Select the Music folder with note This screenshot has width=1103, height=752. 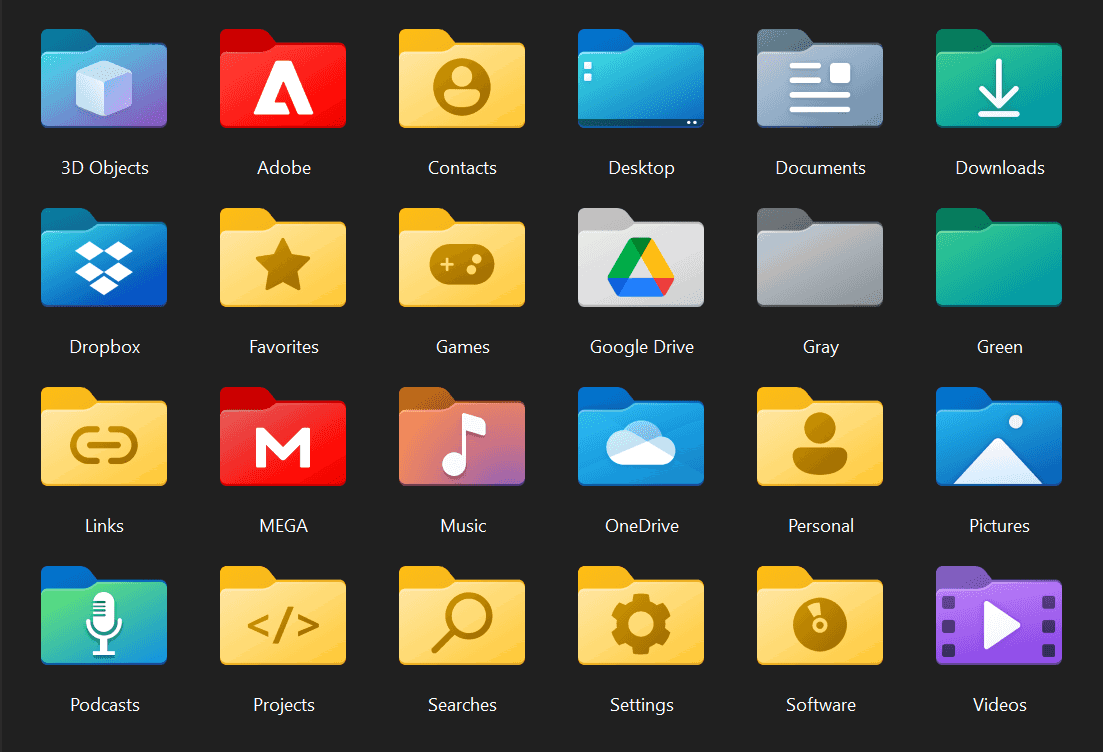click(x=462, y=438)
